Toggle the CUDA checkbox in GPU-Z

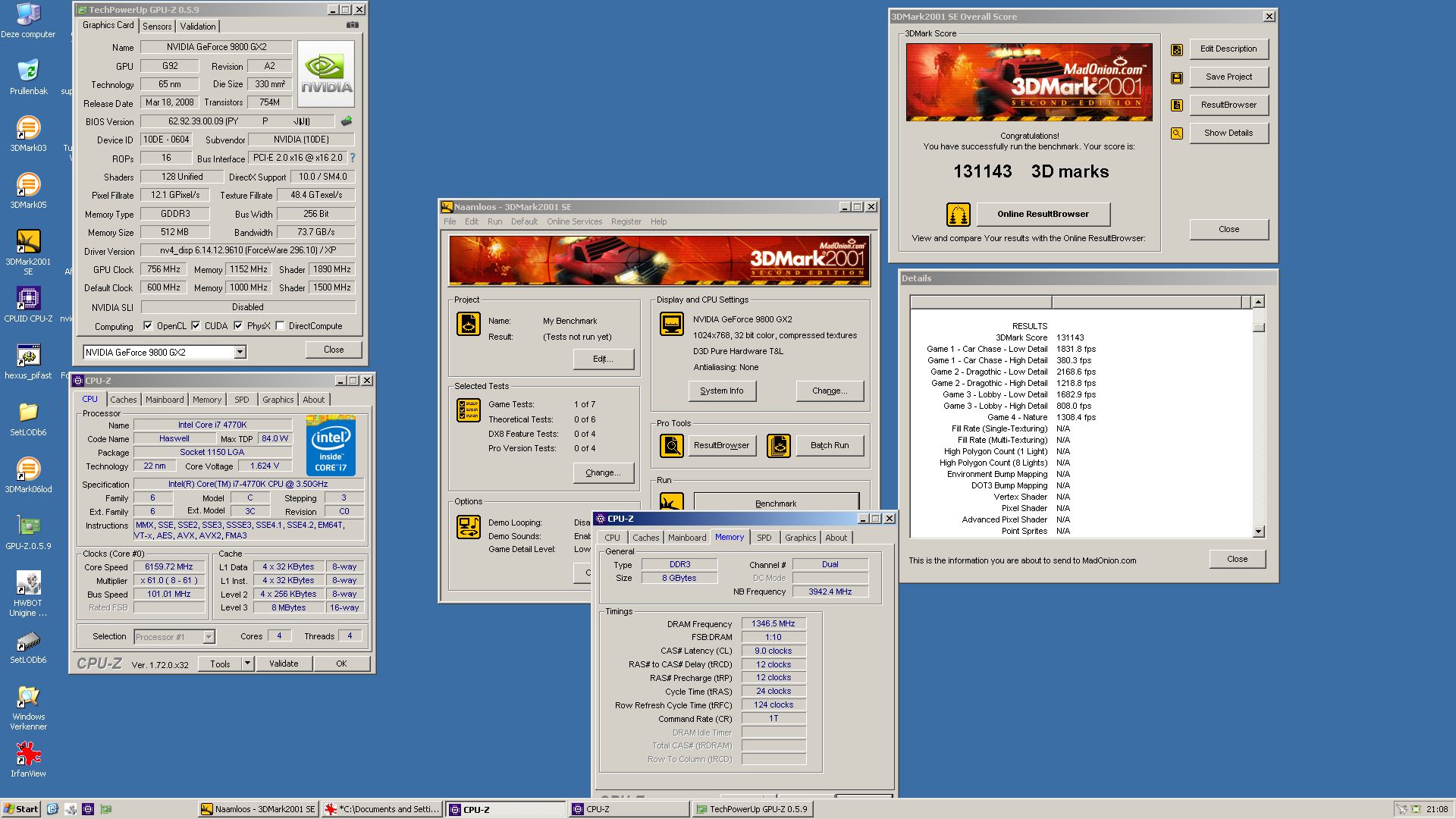(196, 325)
